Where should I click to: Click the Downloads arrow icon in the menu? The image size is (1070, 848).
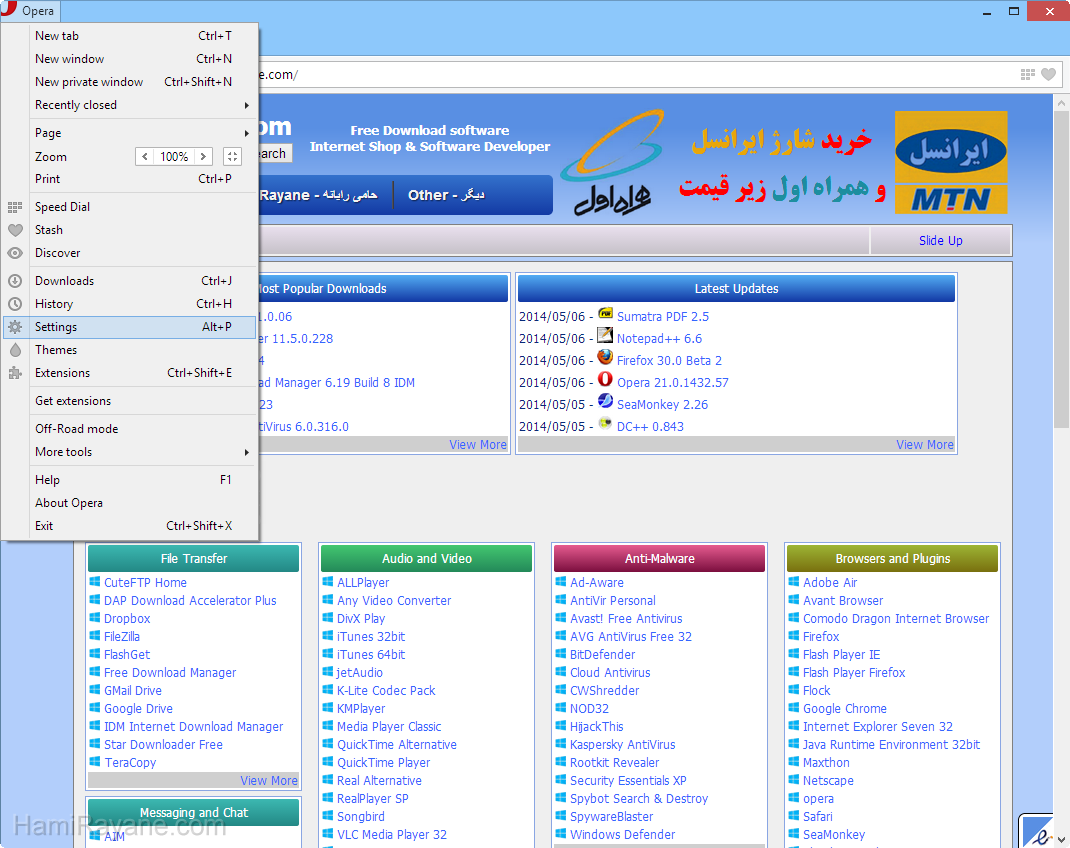[x=15, y=281]
